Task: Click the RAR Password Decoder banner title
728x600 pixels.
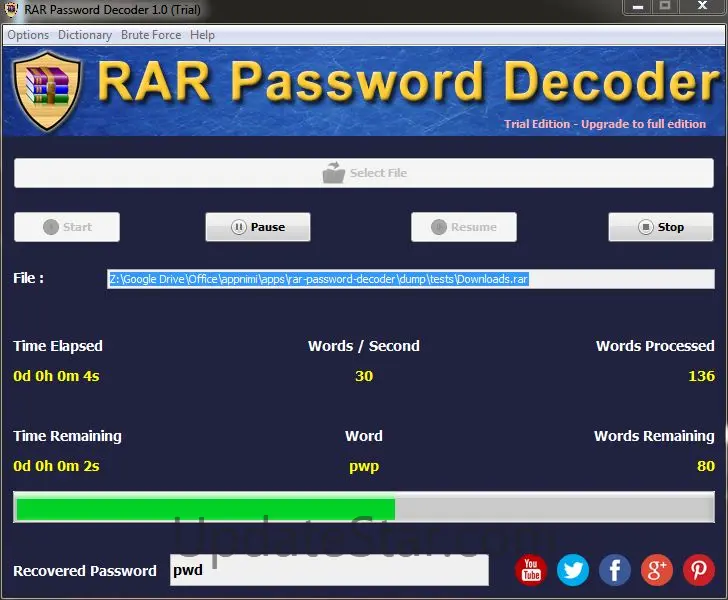Action: [x=408, y=82]
